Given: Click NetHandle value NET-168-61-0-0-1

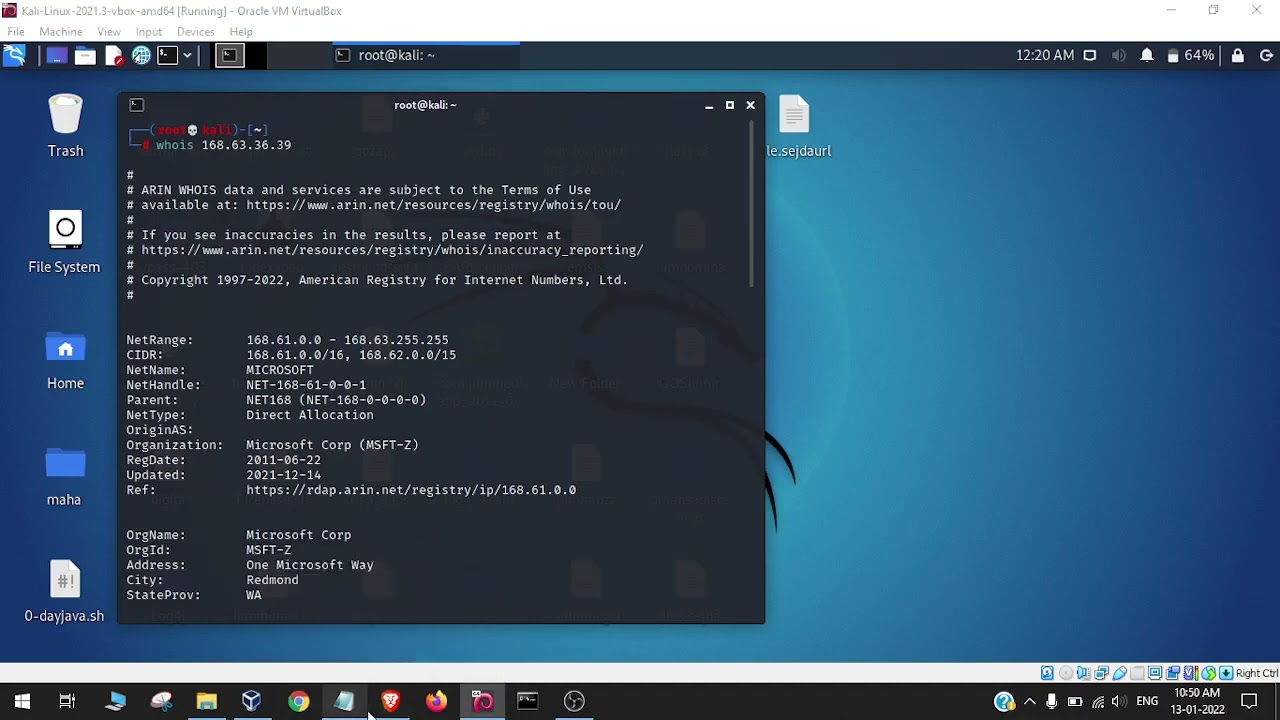Looking at the screenshot, I should pyautogui.click(x=306, y=385).
